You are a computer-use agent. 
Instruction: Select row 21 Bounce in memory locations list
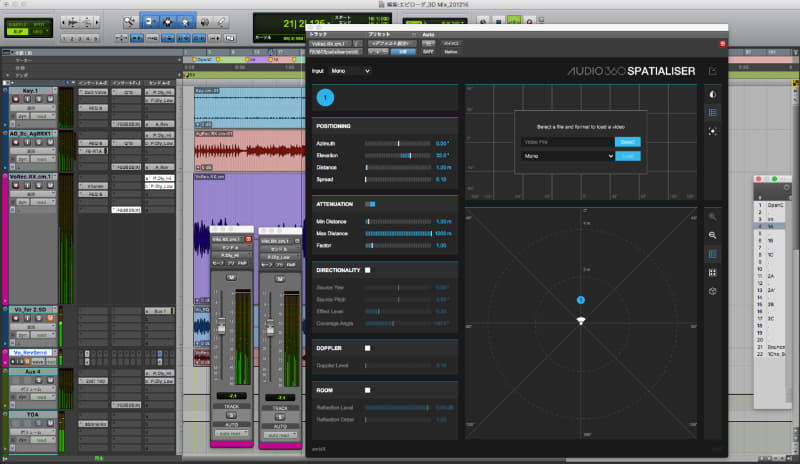[771, 347]
